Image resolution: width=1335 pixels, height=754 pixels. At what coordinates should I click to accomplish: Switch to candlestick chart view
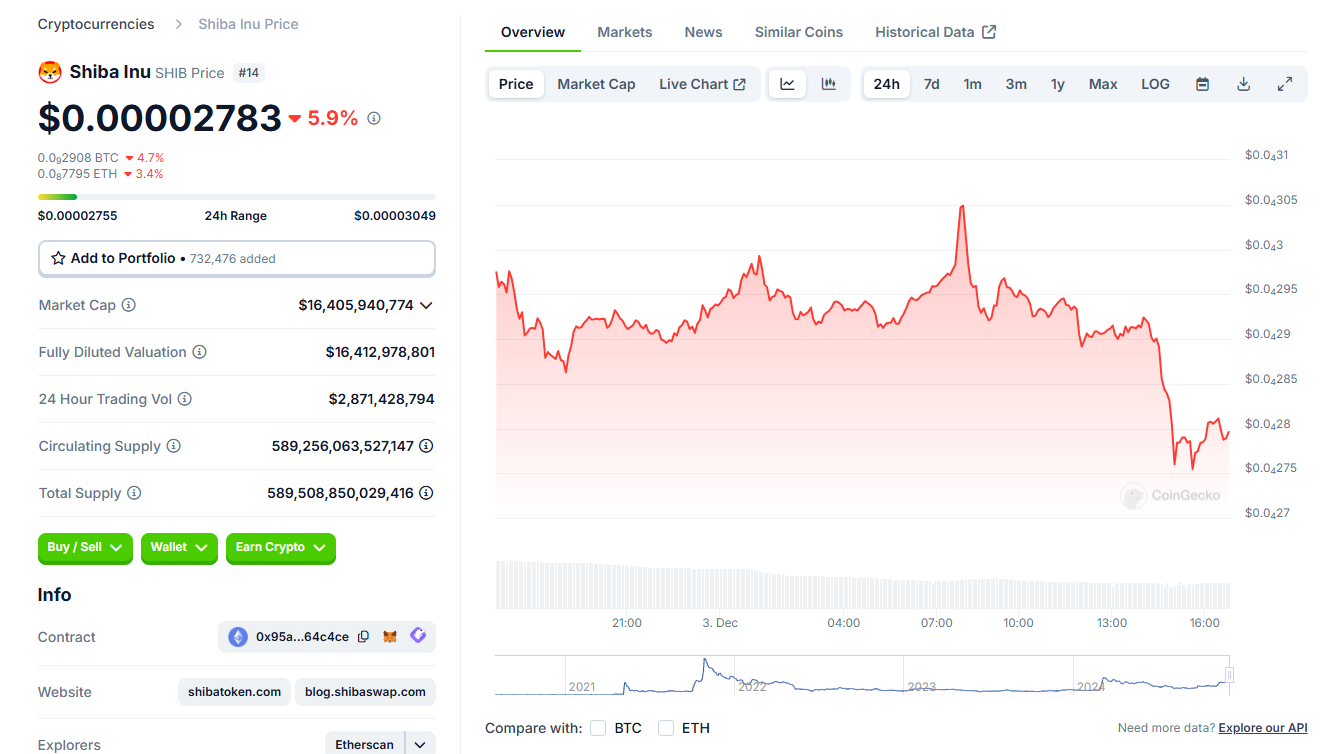(x=829, y=84)
